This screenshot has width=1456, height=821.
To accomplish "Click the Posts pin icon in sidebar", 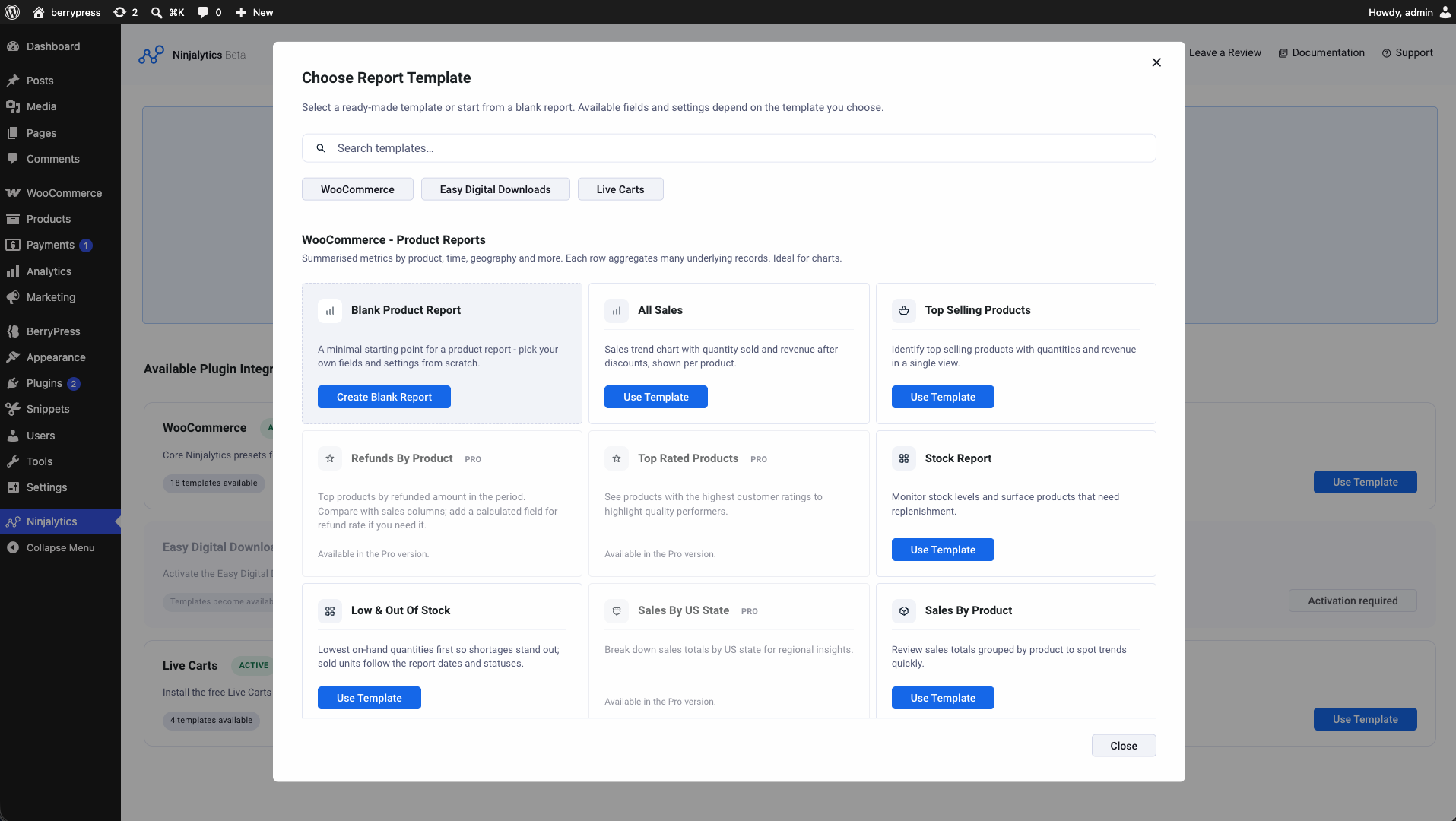I will pos(13,81).
